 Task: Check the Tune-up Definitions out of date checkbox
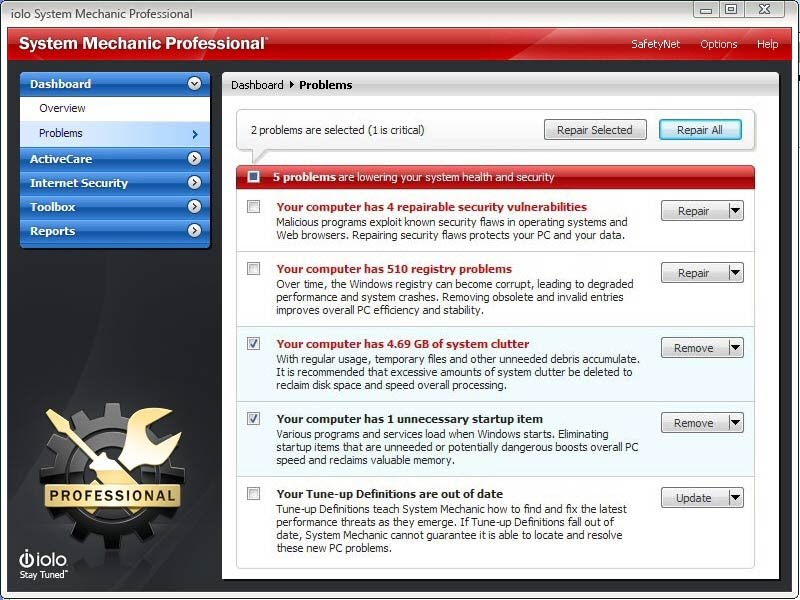point(254,494)
